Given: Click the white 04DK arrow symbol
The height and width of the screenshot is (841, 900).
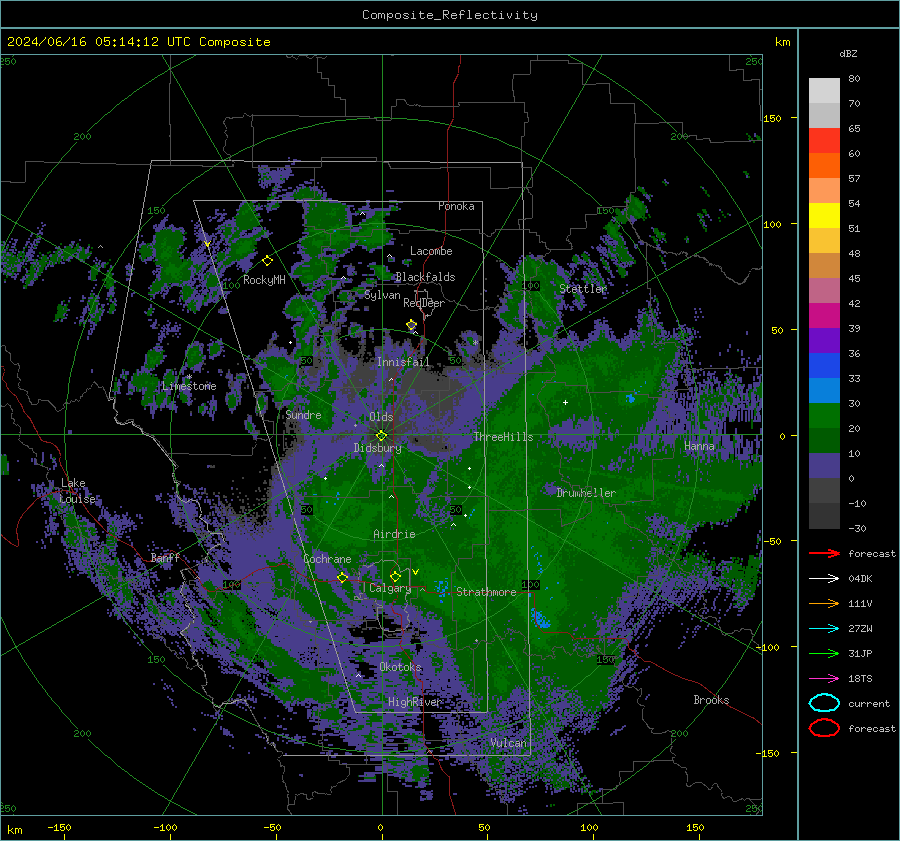Looking at the screenshot, I should pos(824,579).
